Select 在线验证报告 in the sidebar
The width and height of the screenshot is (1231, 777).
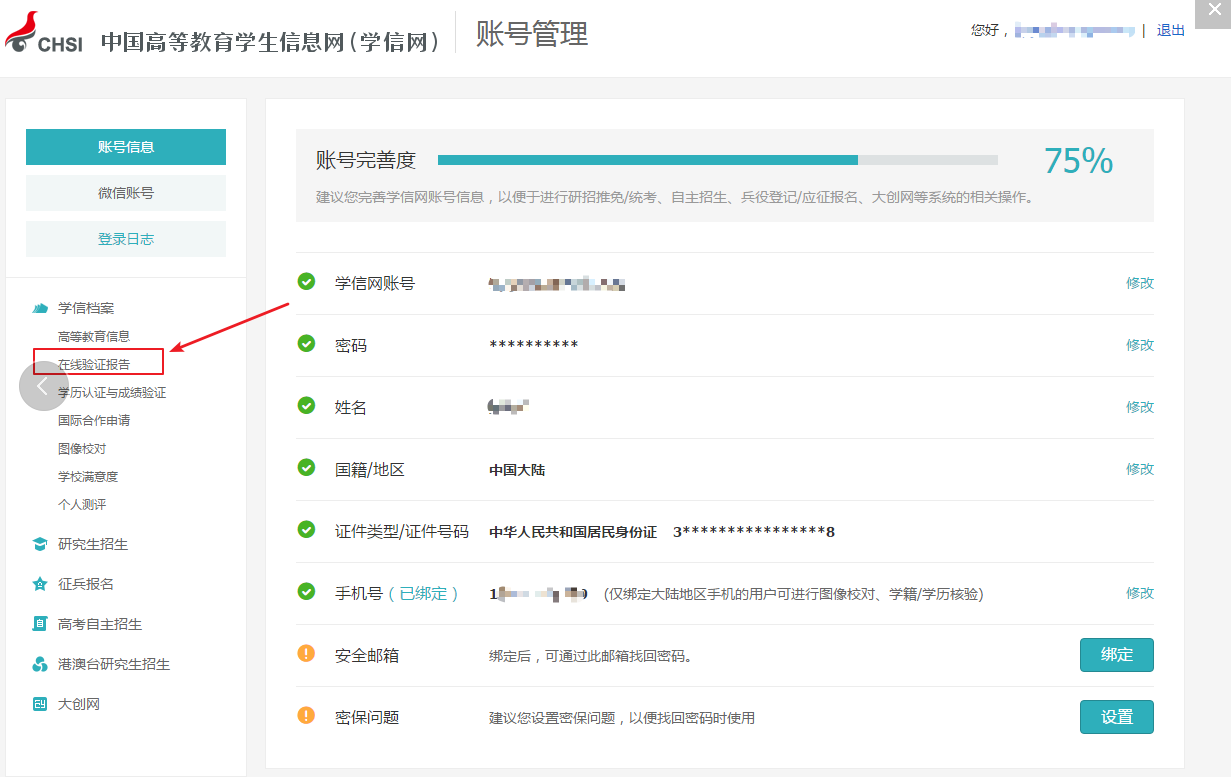[95, 364]
